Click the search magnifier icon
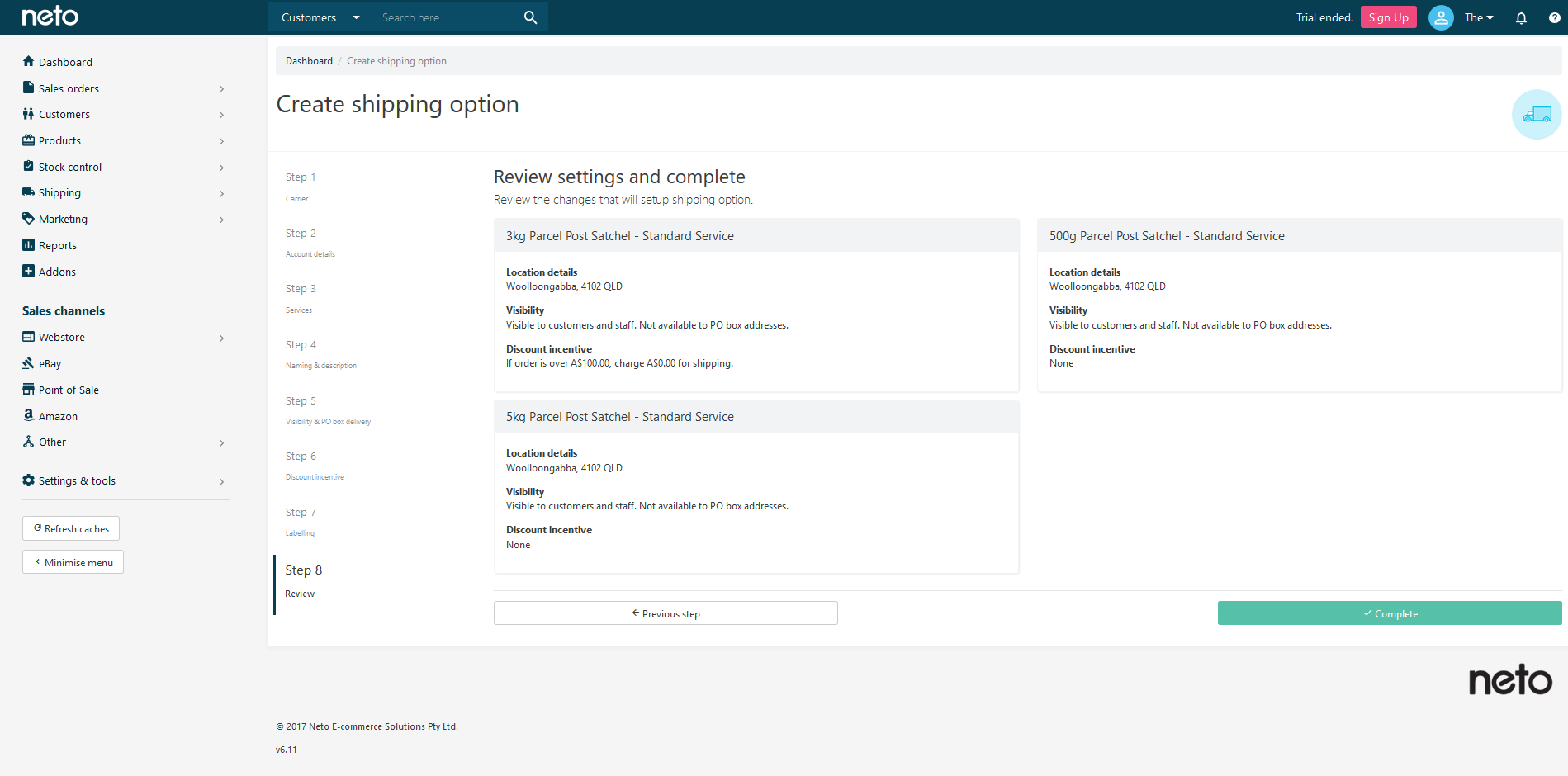 (530, 17)
